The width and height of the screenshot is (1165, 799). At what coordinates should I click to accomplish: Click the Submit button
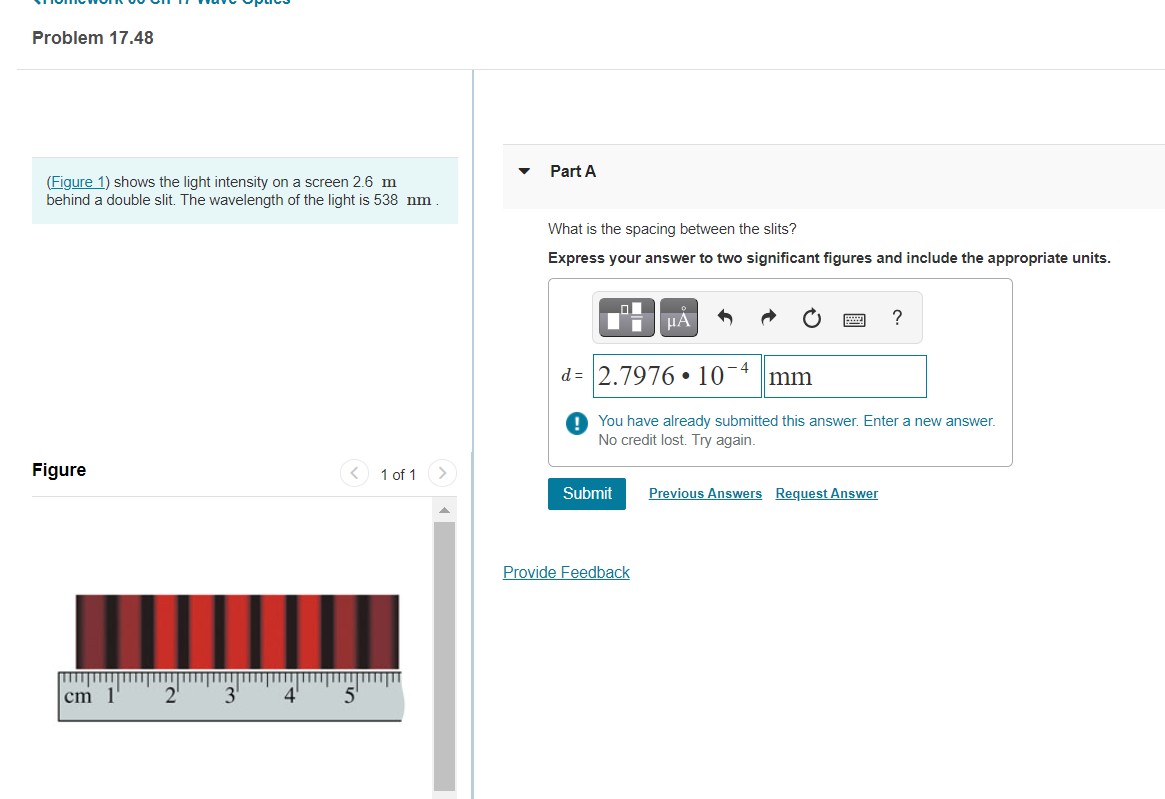tap(587, 494)
